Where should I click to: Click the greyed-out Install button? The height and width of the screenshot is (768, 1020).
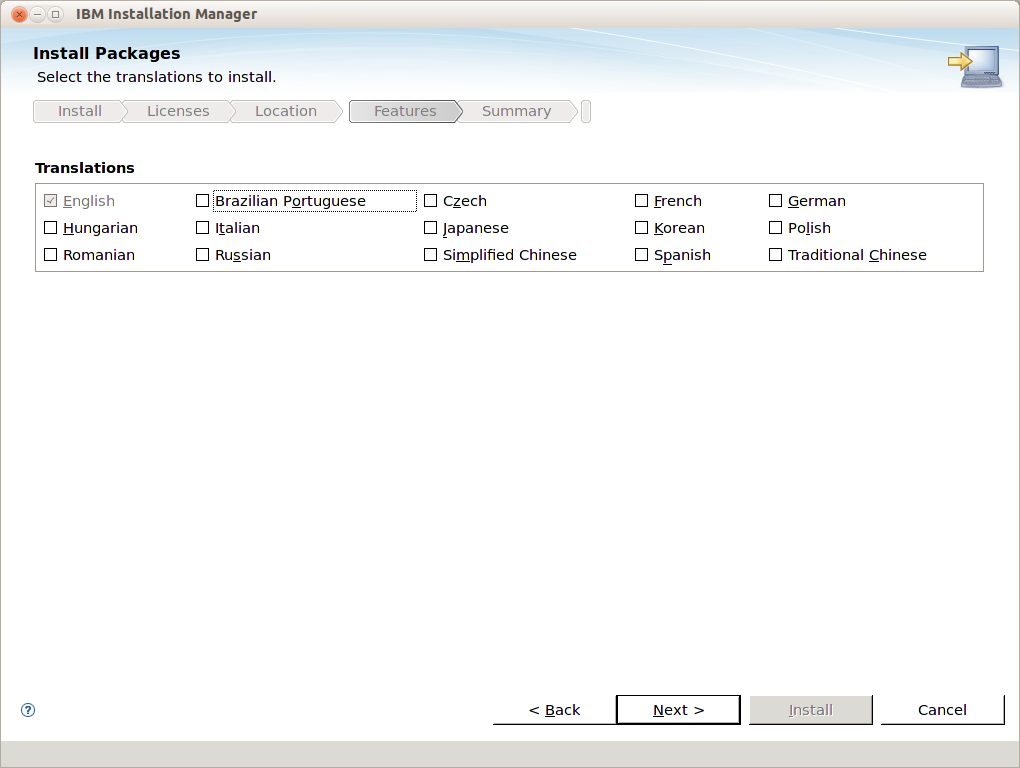[811, 710]
